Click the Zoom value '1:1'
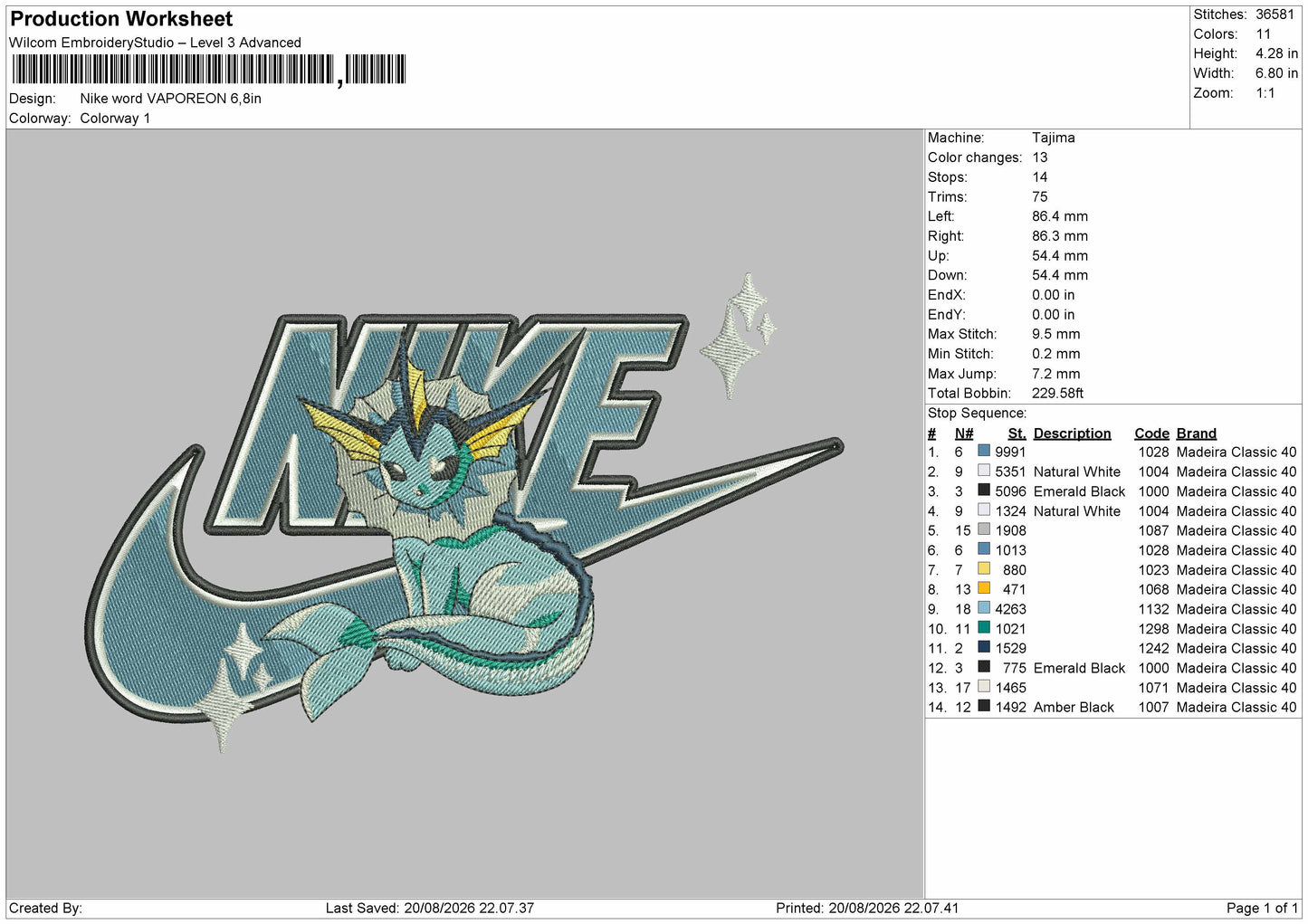Viewport: 1308px width, 924px height. [x=1265, y=93]
